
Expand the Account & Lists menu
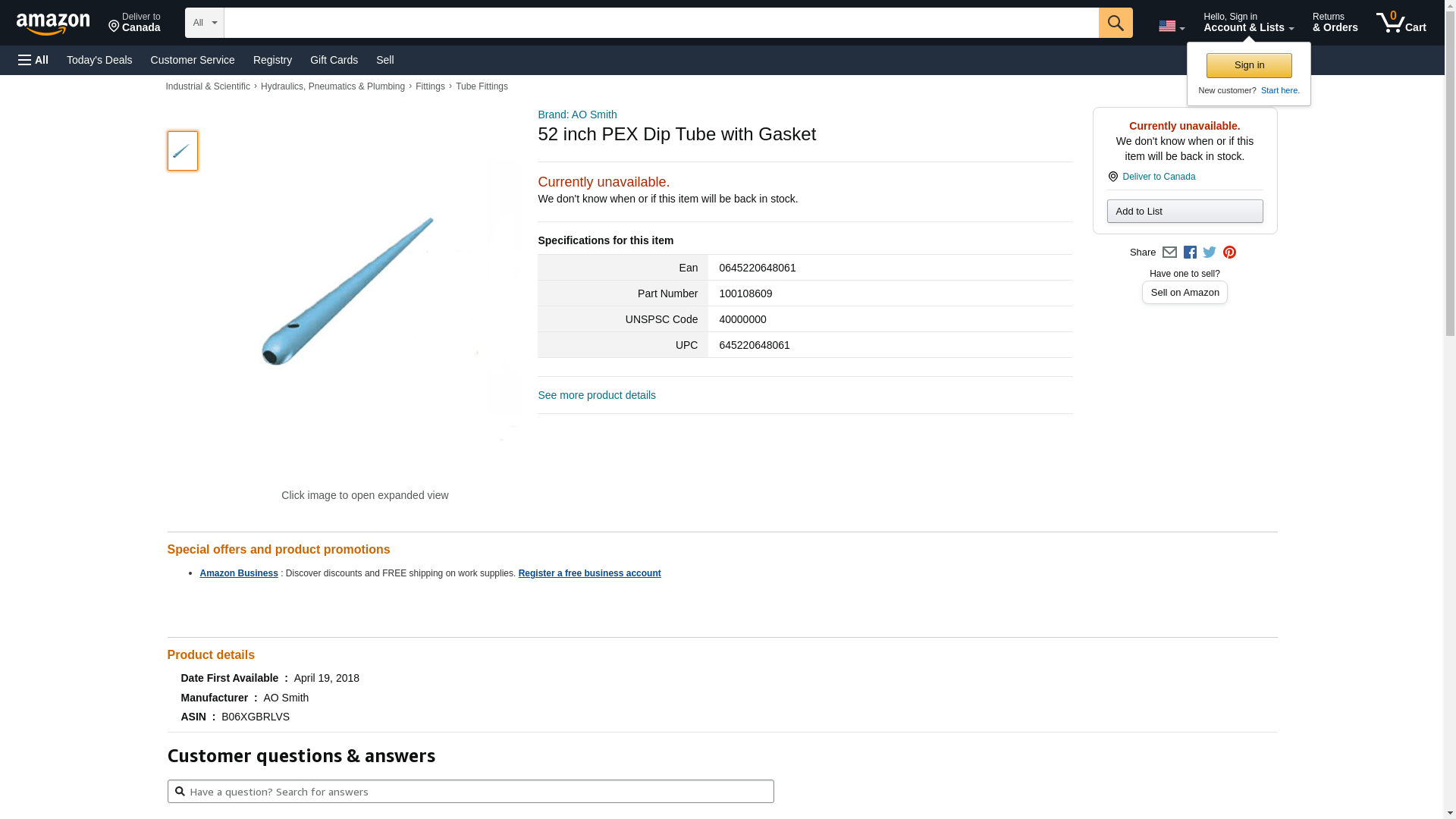tap(1248, 23)
